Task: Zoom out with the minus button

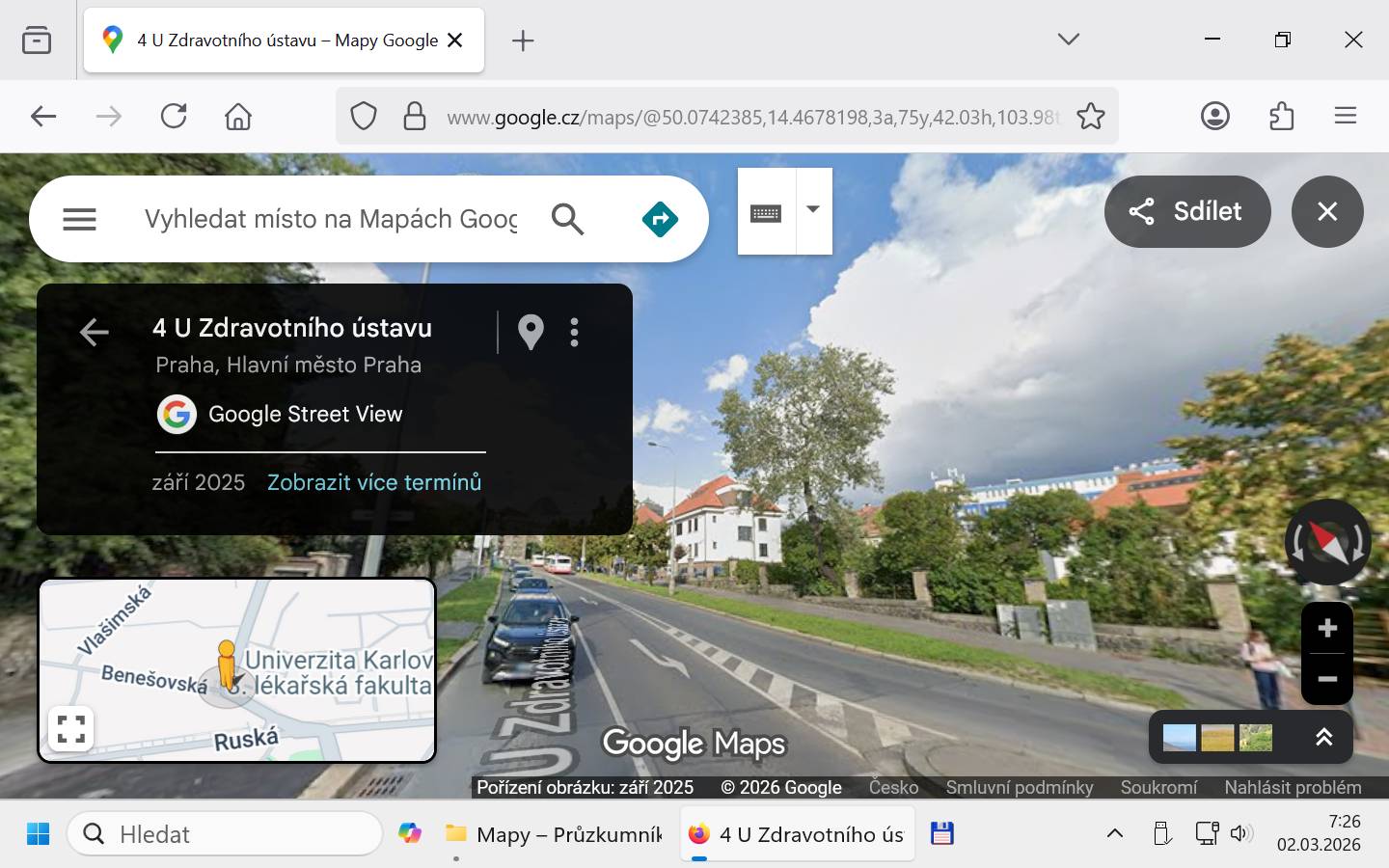Action: [x=1327, y=679]
